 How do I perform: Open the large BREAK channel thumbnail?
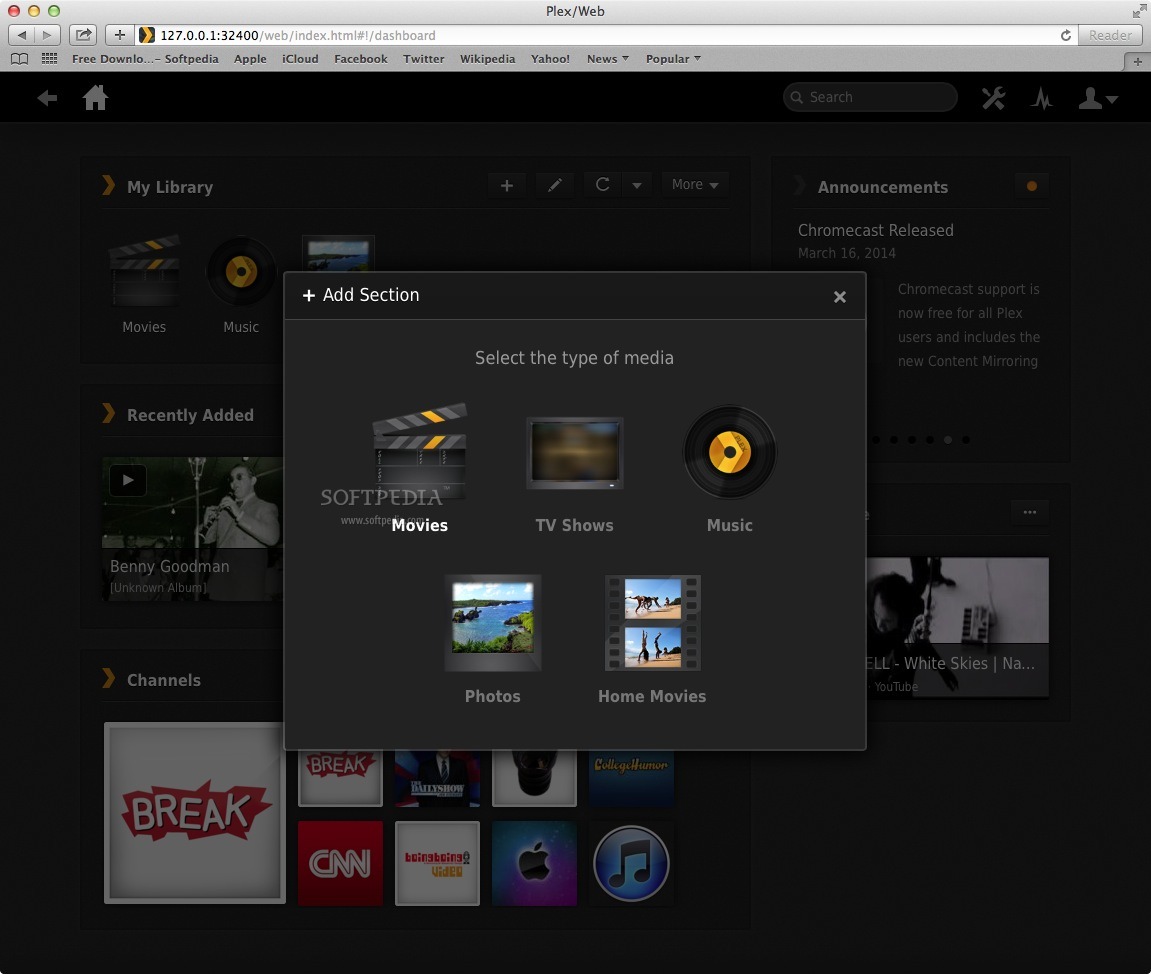[x=195, y=813]
